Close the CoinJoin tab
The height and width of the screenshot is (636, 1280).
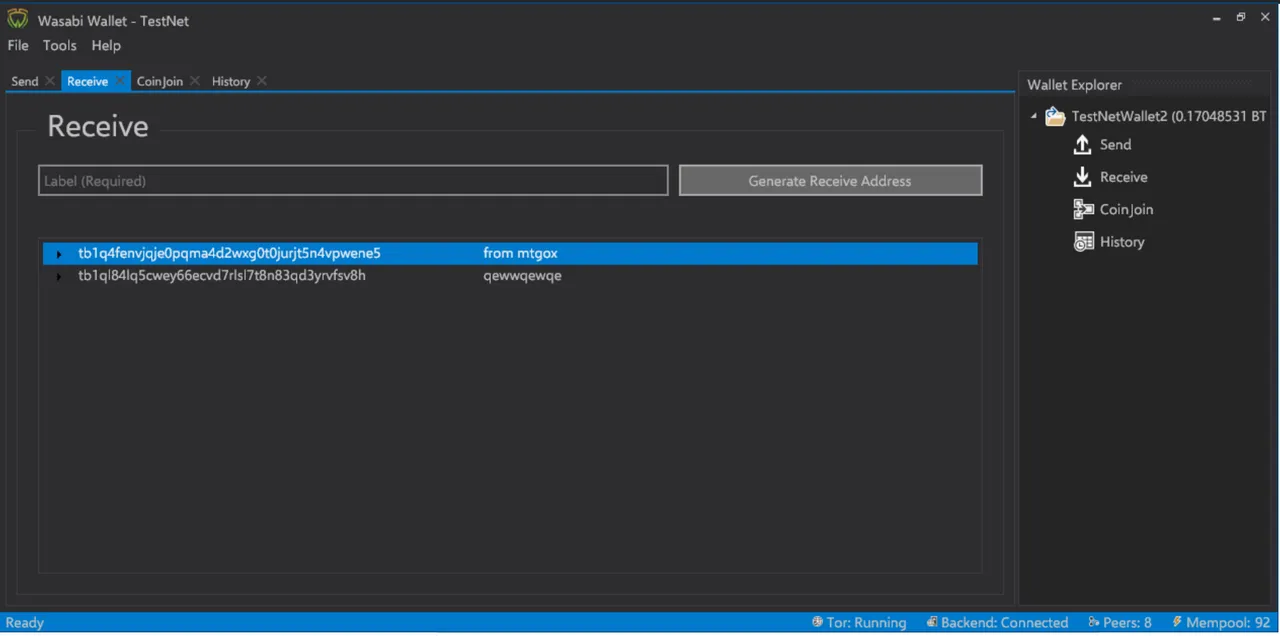point(195,81)
